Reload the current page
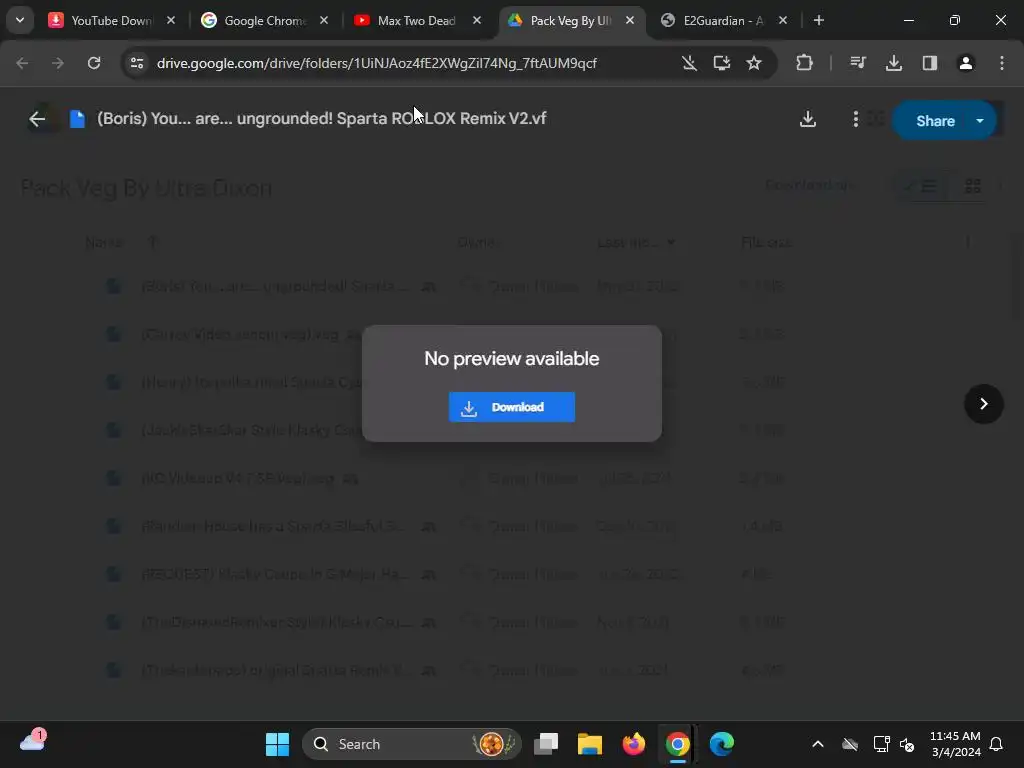Screen dimensions: 1024x768 point(94,63)
